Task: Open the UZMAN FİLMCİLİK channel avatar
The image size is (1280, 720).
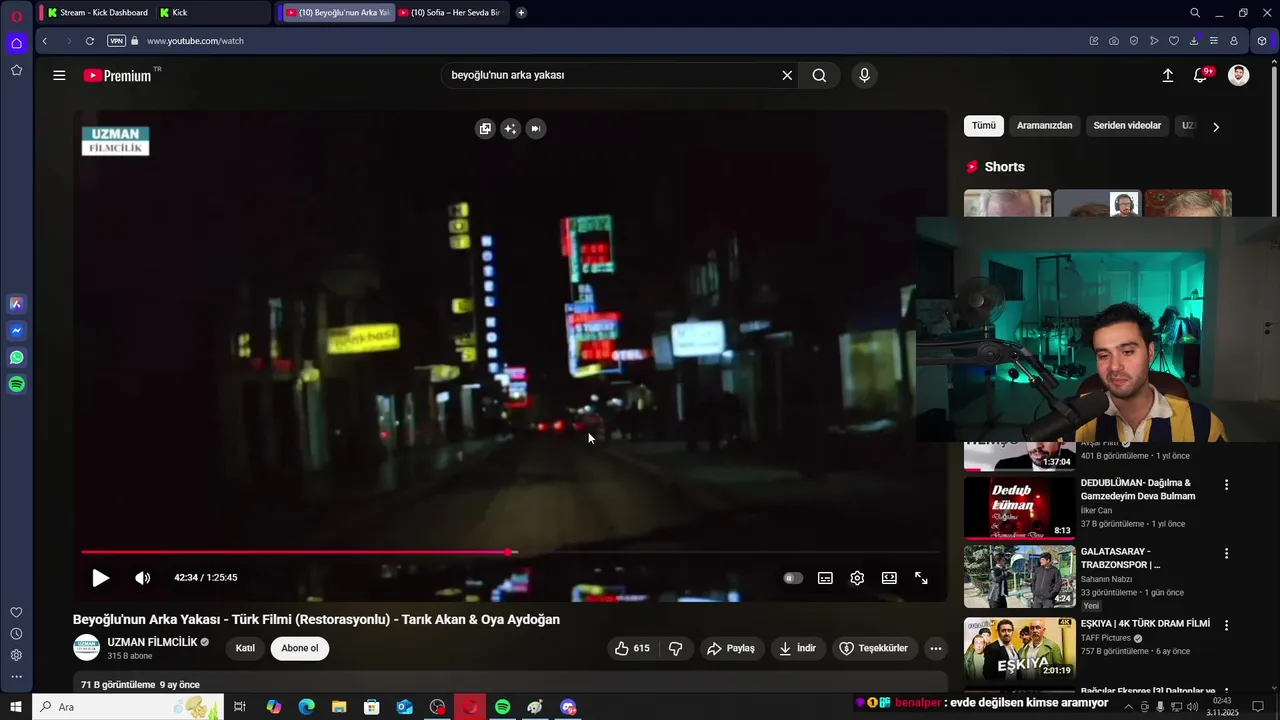Action: pyautogui.click(x=87, y=648)
